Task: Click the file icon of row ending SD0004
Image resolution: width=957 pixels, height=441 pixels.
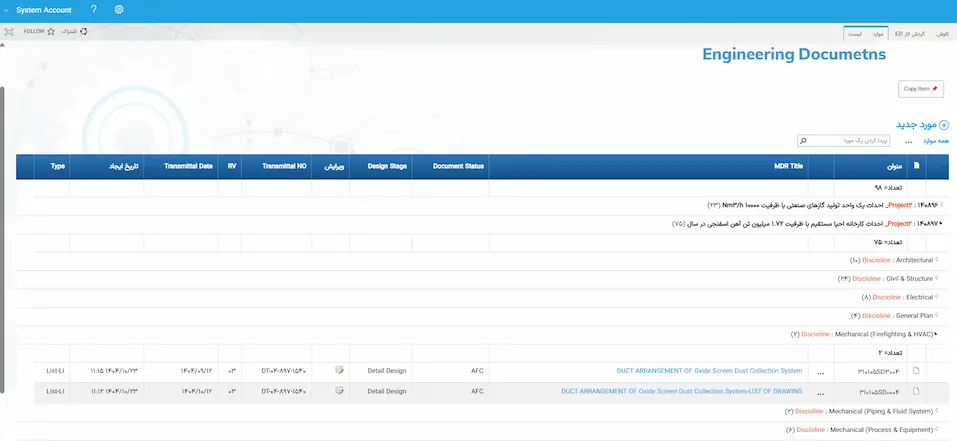Action: (x=915, y=391)
